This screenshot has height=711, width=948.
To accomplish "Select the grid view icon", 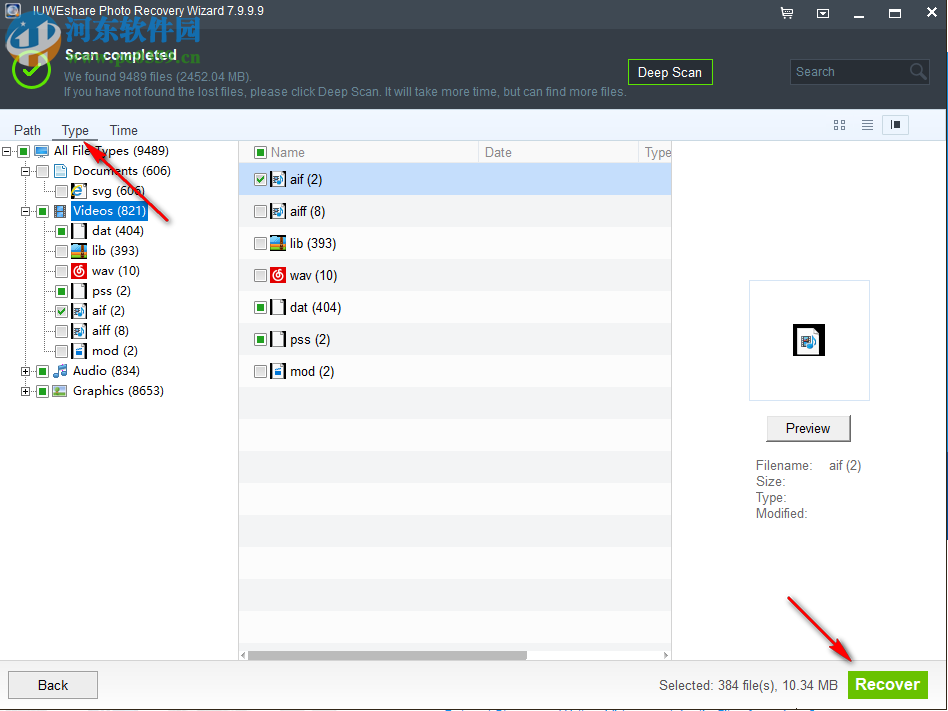I will coord(839,125).
